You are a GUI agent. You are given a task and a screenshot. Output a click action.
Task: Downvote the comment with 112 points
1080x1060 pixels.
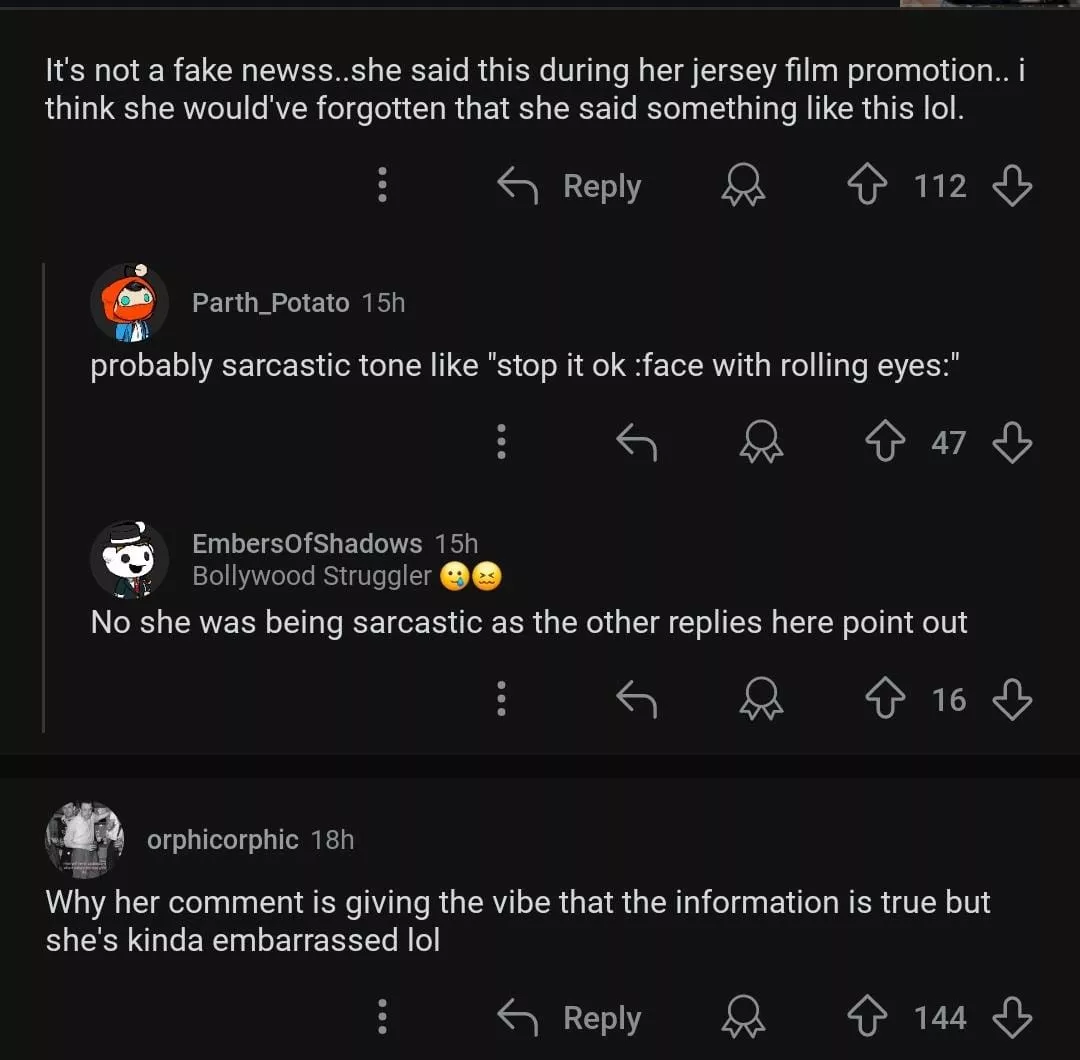pos(1011,186)
